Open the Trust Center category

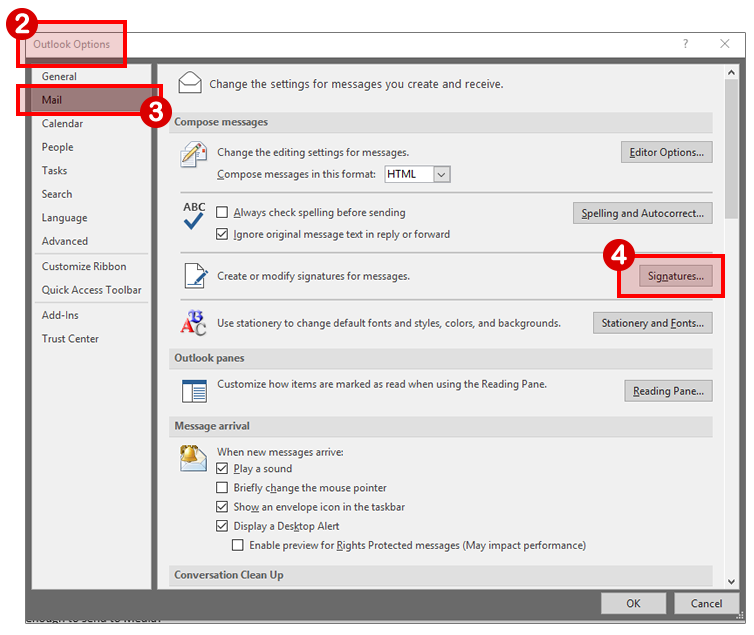pyautogui.click(x=91, y=339)
